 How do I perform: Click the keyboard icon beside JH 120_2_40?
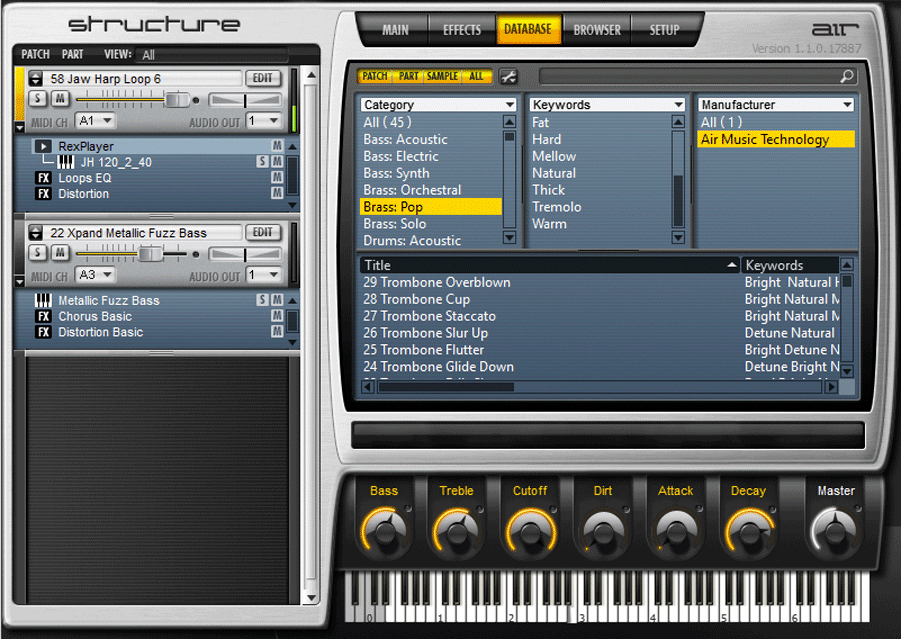click(x=65, y=162)
